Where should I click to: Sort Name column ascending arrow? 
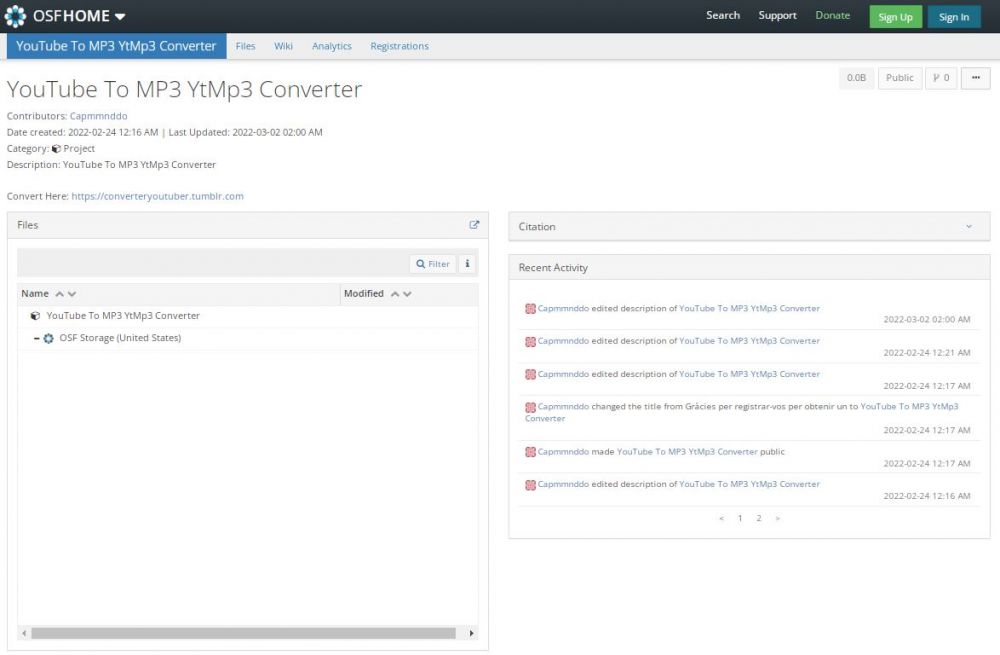59,294
